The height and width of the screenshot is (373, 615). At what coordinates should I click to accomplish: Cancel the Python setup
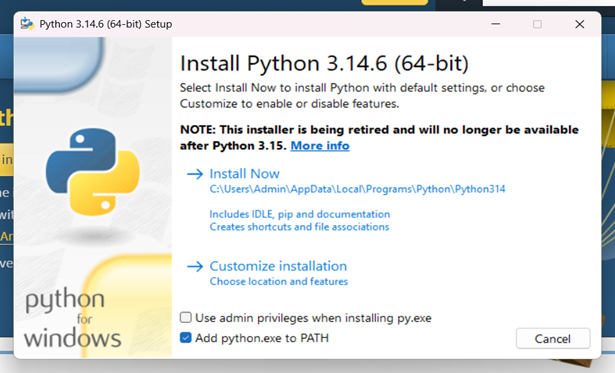tap(553, 338)
